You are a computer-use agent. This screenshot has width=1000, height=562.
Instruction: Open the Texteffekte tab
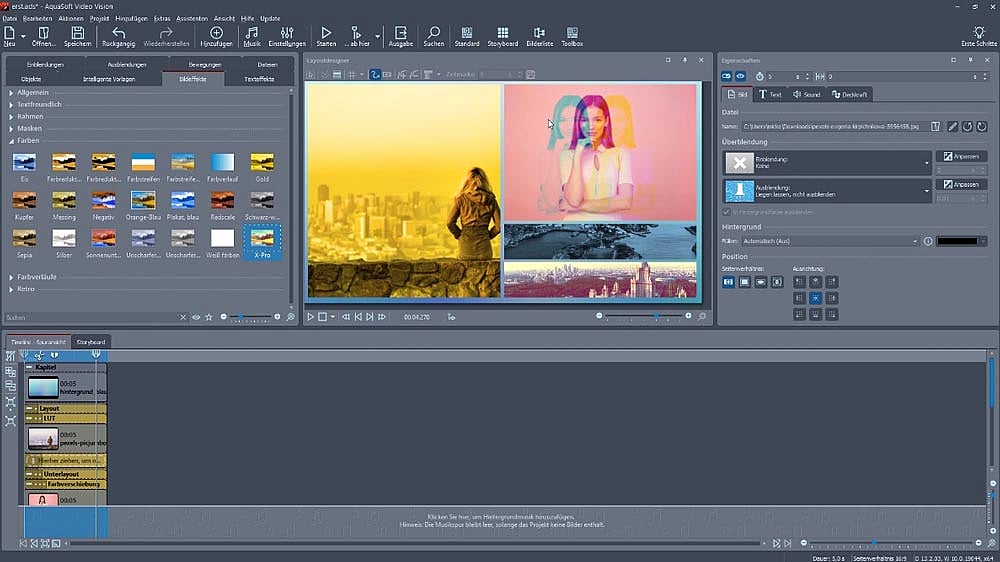(x=258, y=78)
